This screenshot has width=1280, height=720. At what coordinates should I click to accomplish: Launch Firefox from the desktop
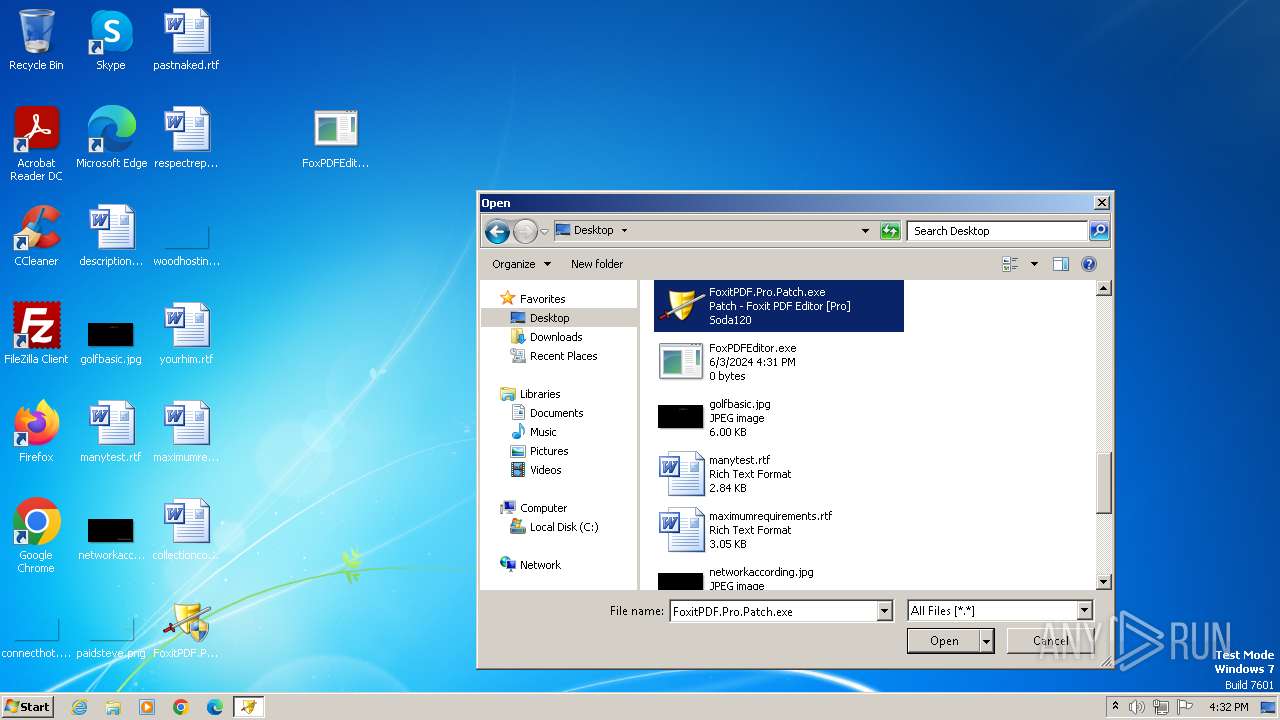coord(36,432)
